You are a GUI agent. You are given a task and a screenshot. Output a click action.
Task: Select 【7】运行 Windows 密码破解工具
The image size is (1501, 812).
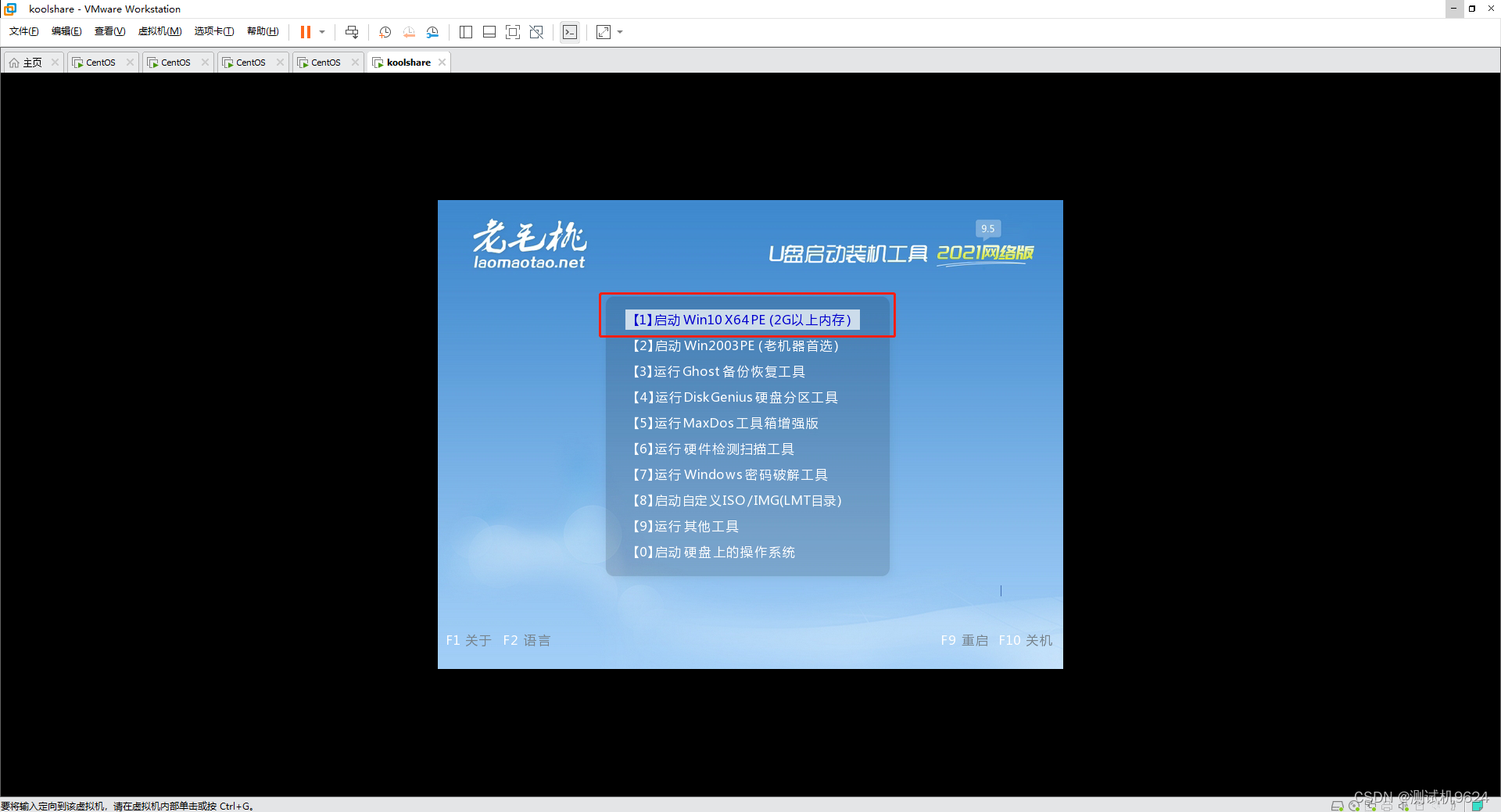(x=730, y=474)
